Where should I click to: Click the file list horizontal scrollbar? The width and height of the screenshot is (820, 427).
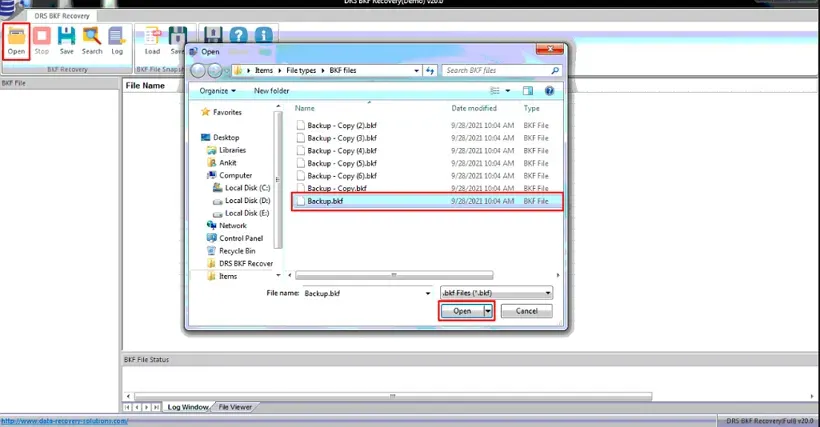[394, 275]
